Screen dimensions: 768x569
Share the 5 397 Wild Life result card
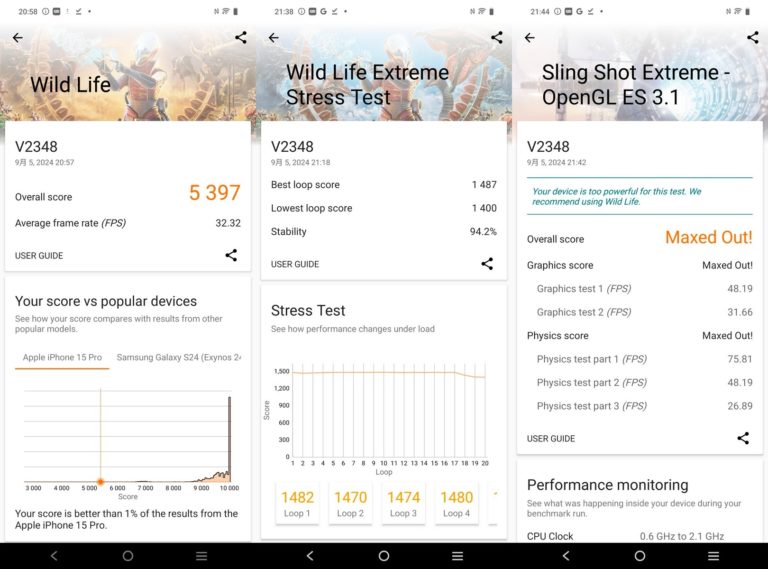pos(231,255)
